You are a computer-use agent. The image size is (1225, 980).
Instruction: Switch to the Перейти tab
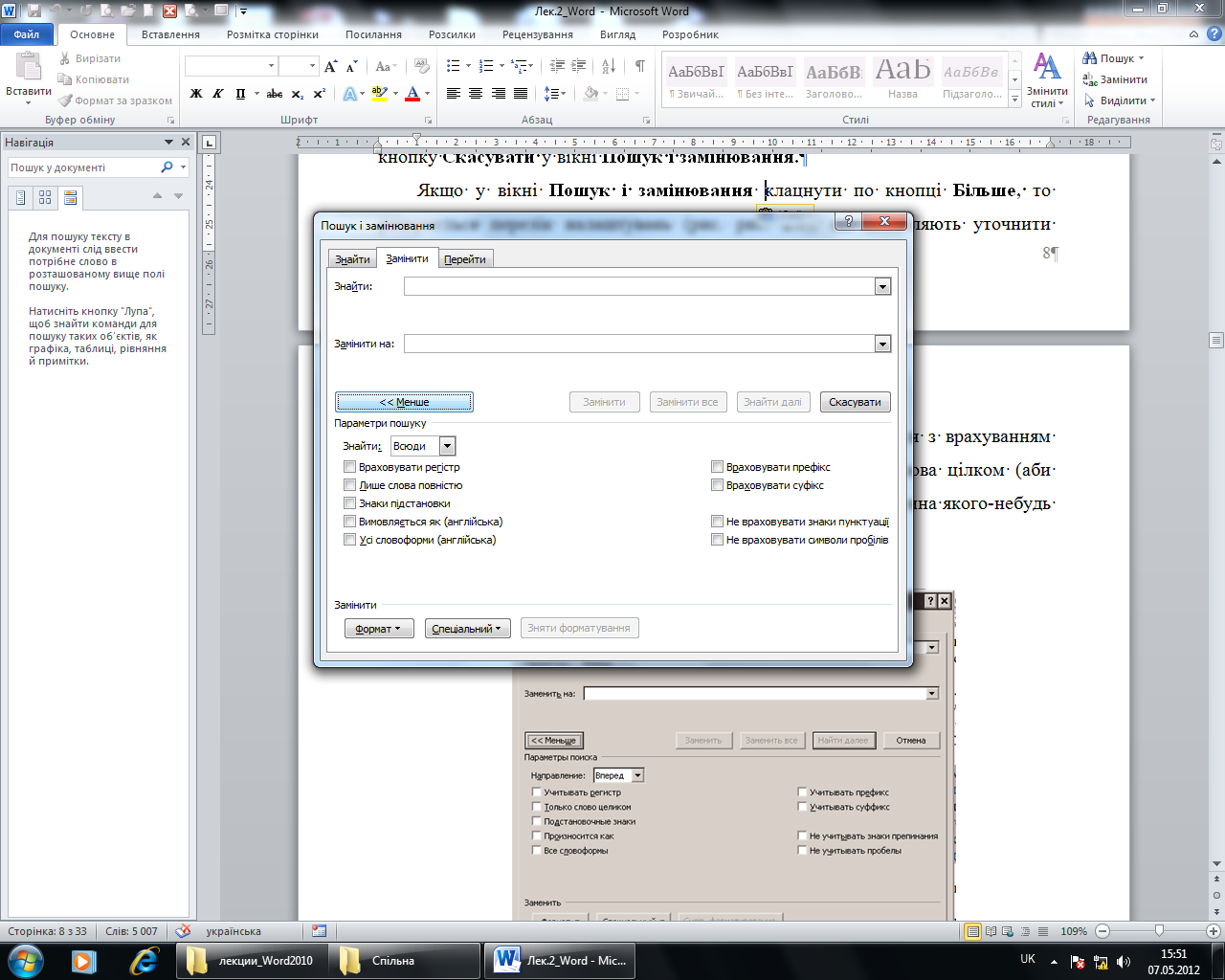465,259
